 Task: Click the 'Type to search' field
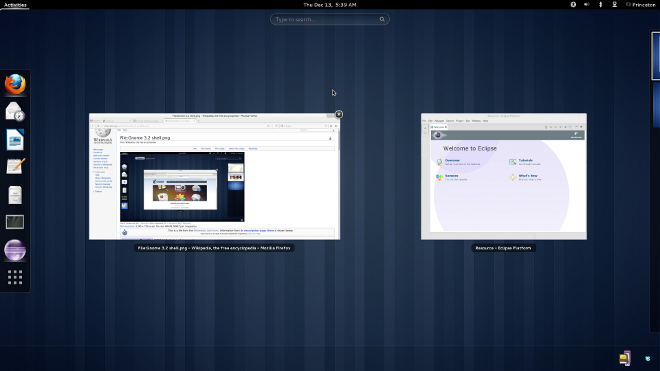point(330,19)
